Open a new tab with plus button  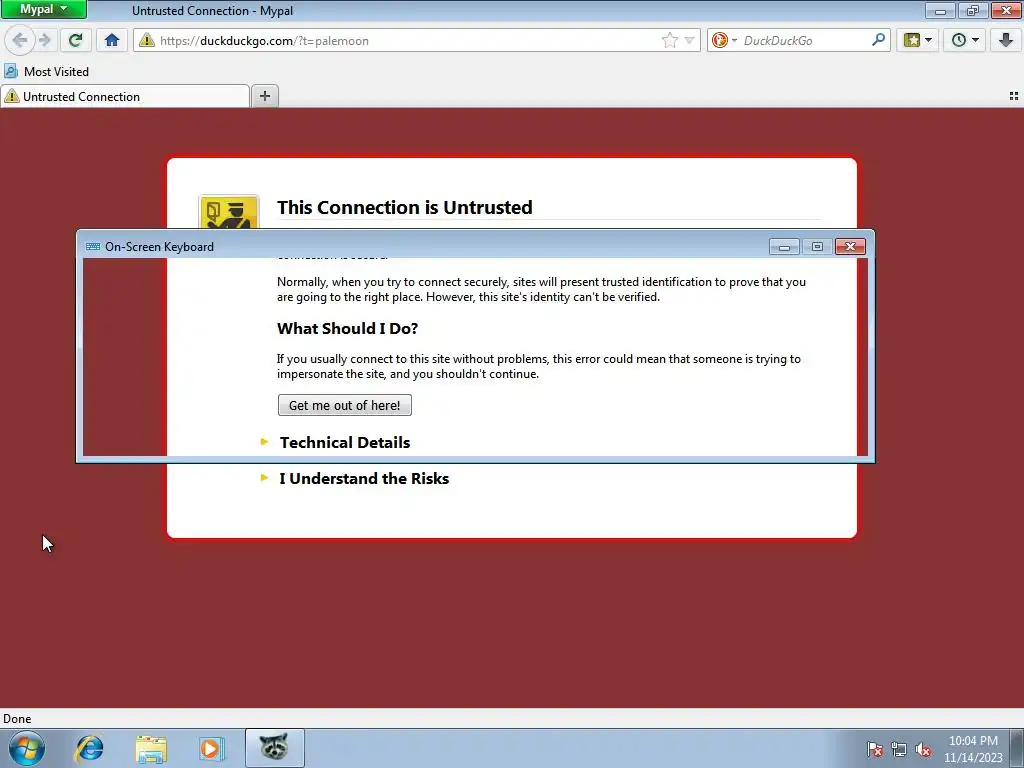tap(264, 97)
